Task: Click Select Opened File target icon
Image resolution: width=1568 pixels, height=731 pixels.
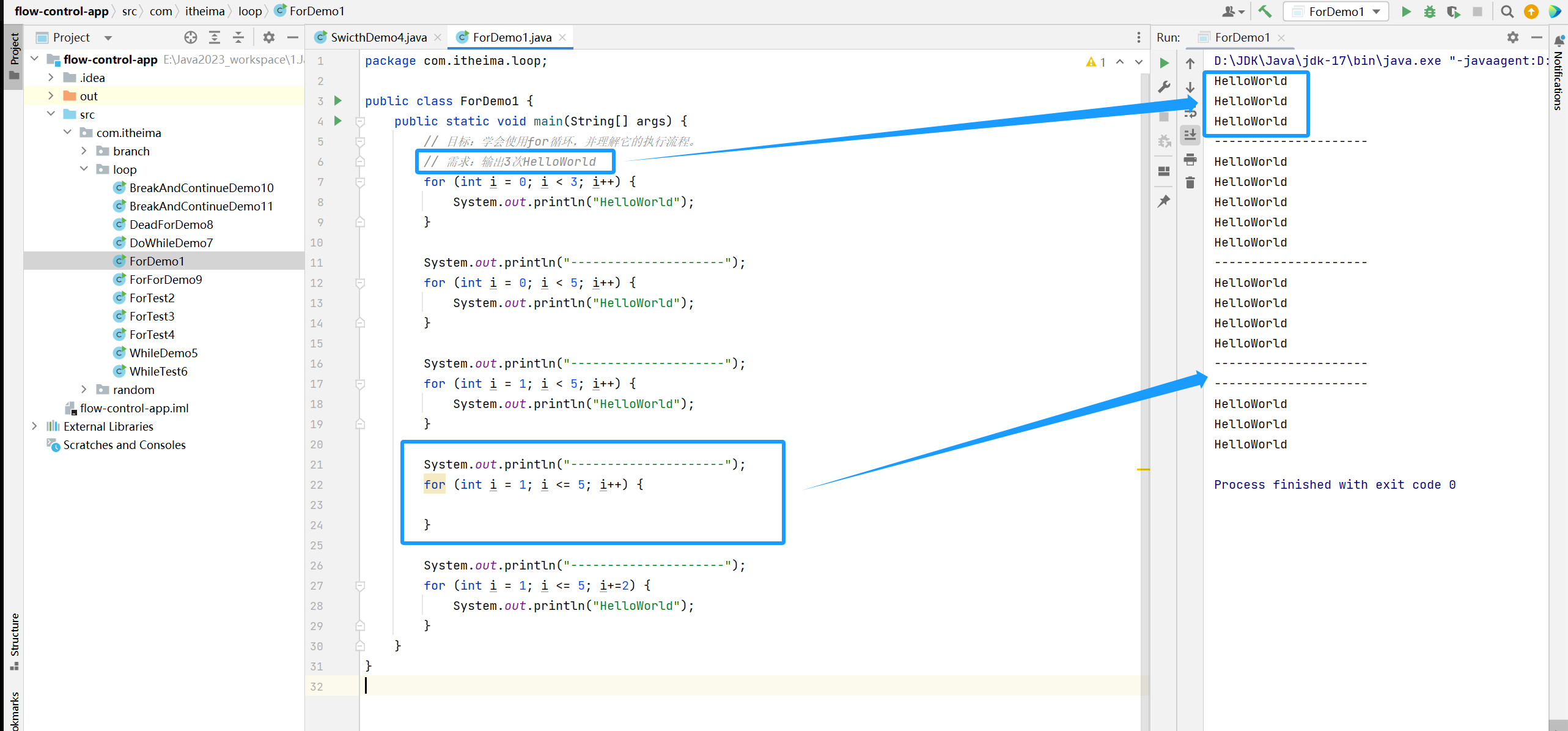Action: tap(191, 37)
